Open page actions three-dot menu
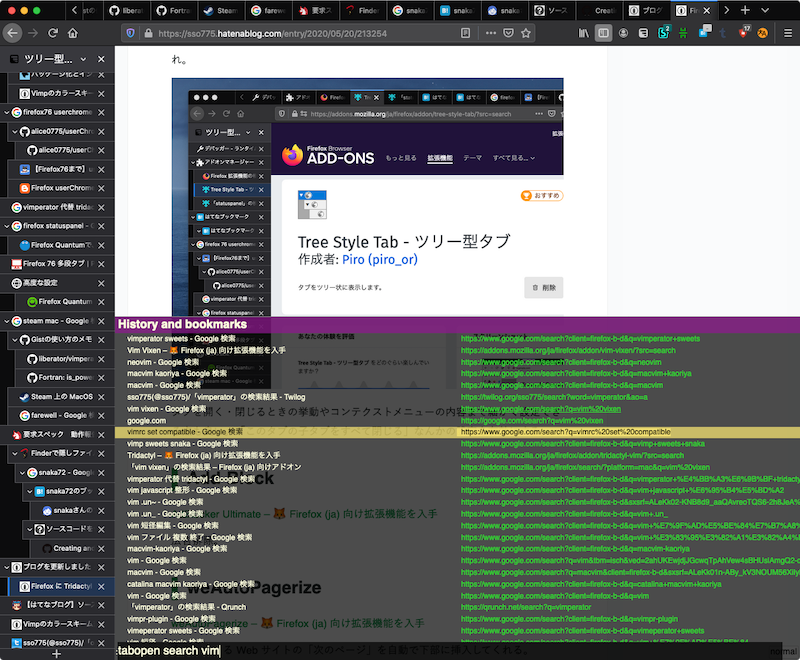The height and width of the screenshot is (660, 800). (x=491, y=33)
